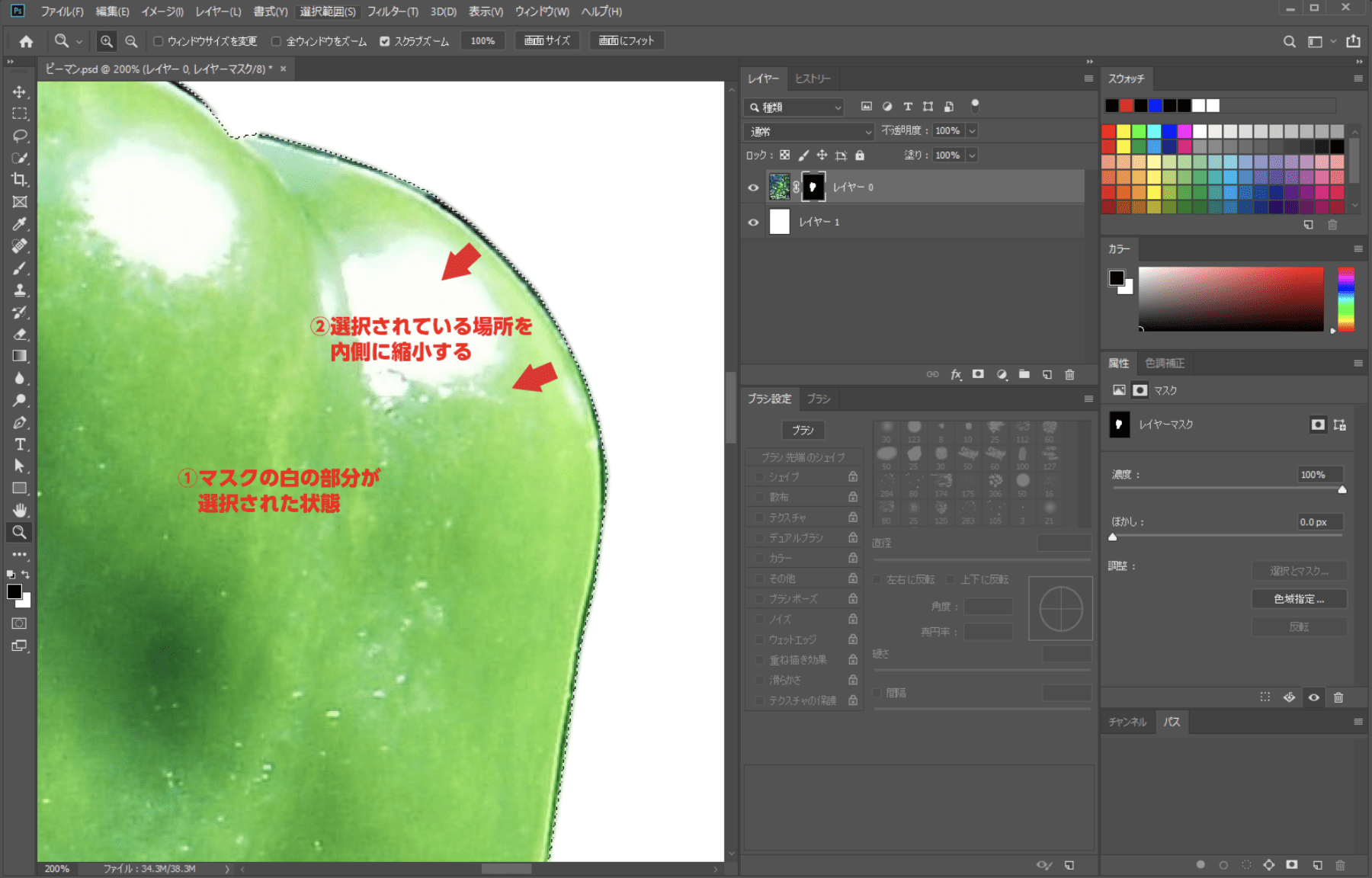Image resolution: width=1372 pixels, height=878 pixels.
Task: Select the Eyedropper tool
Action: (20, 224)
